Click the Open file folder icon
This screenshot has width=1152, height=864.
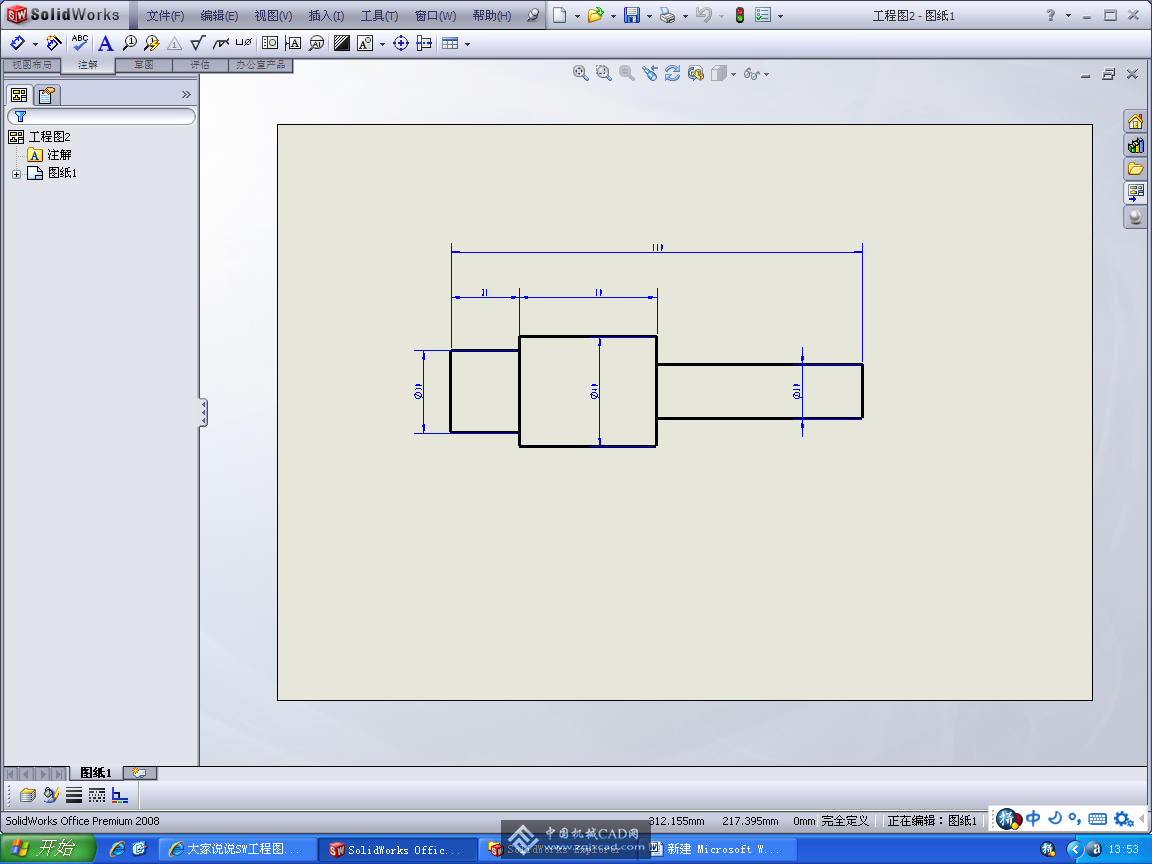point(595,15)
